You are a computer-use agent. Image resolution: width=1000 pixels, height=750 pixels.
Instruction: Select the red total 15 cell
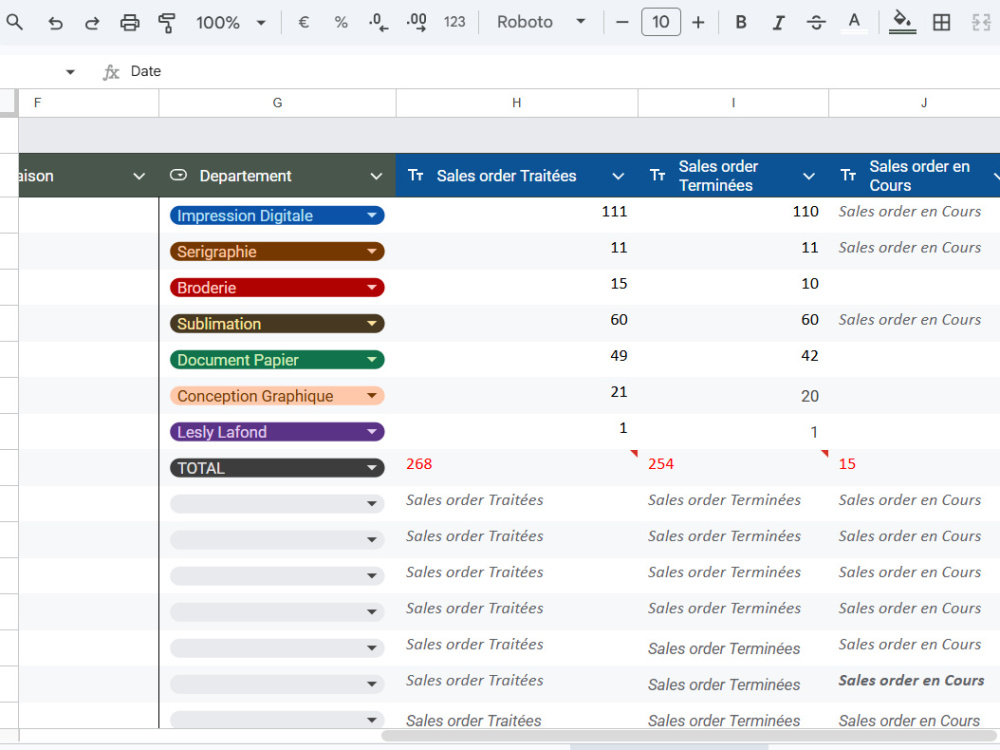pos(915,467)
